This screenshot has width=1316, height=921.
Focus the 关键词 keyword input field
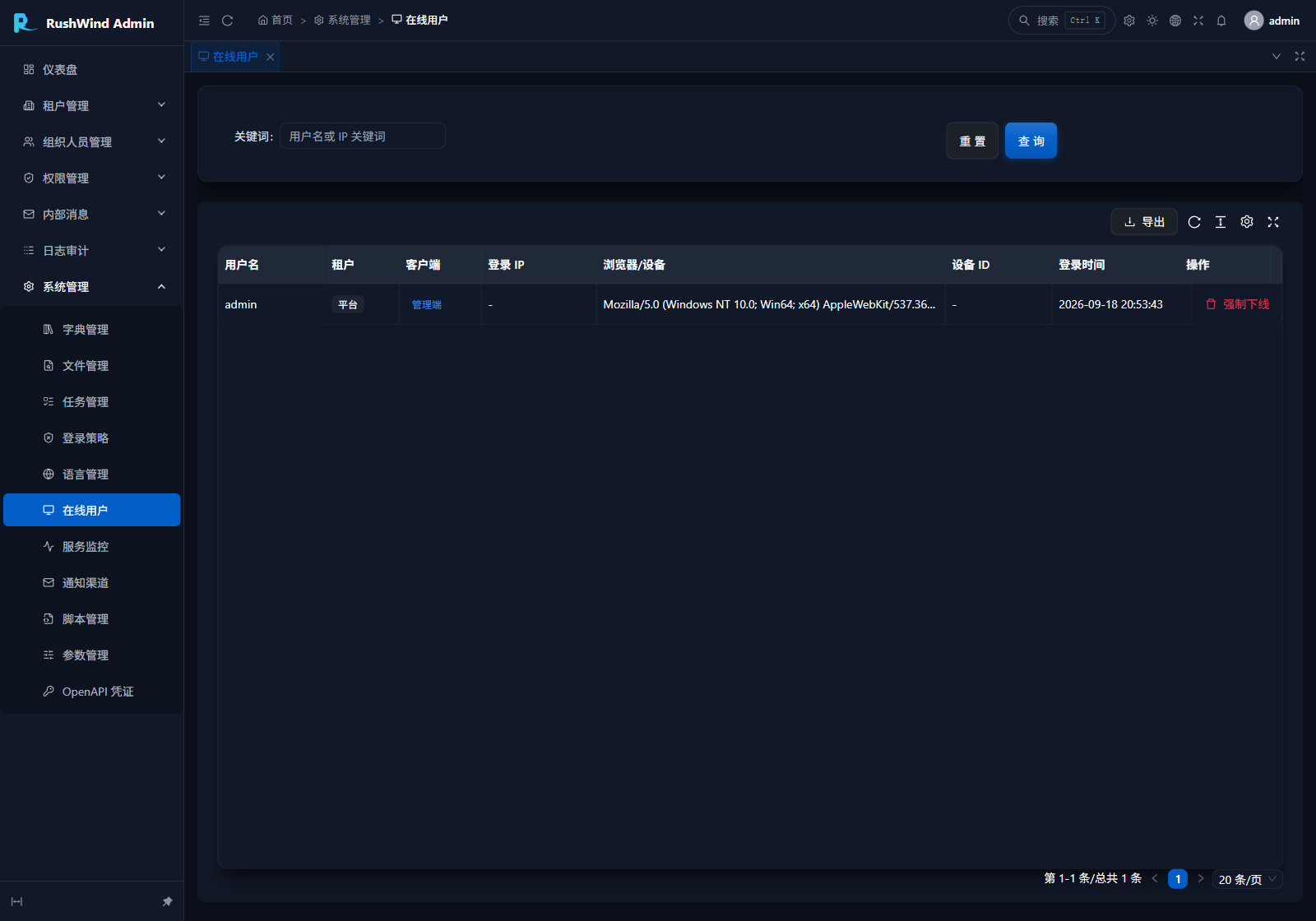(x=363, y=136)
